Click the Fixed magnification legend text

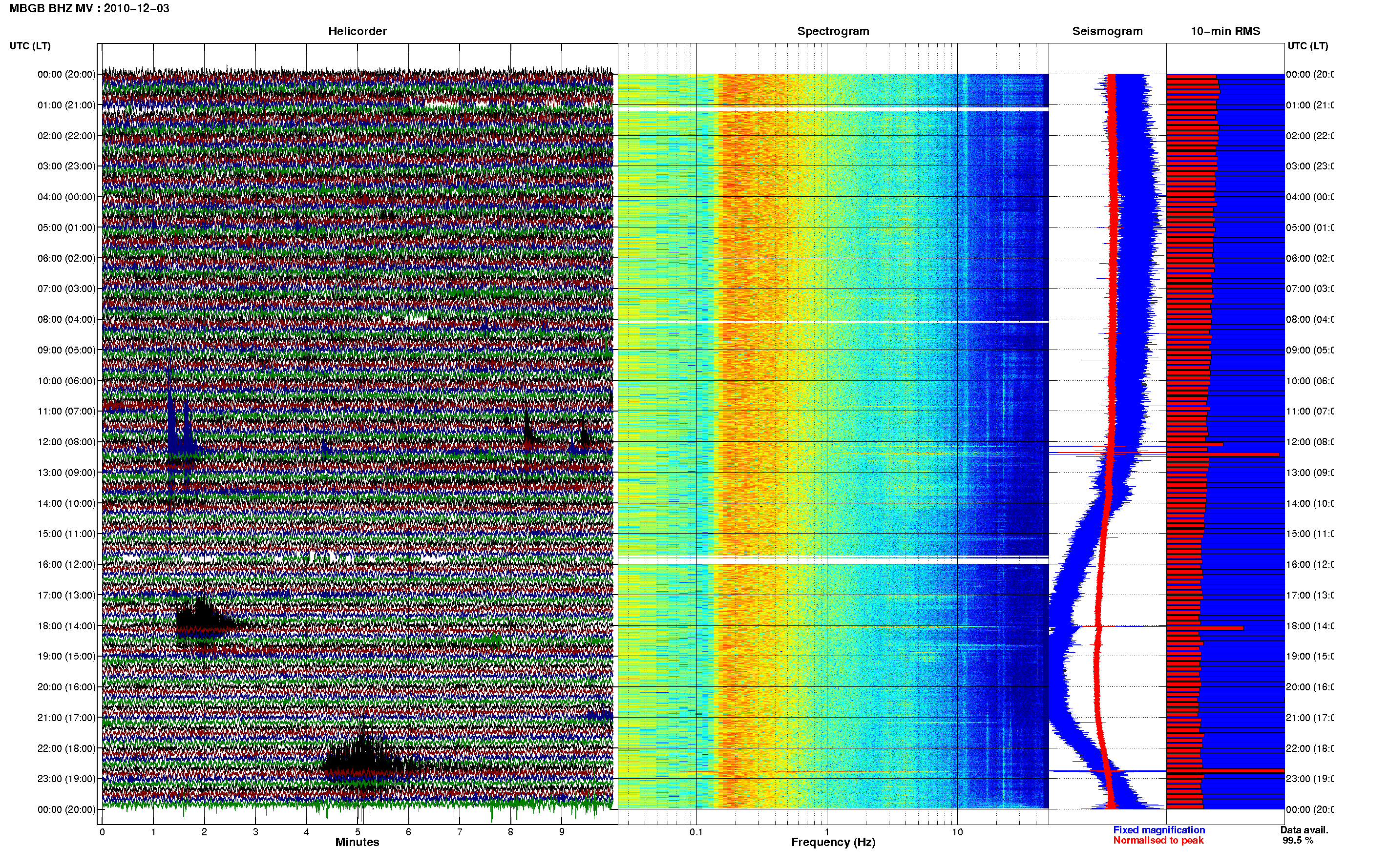point(1159,829)
